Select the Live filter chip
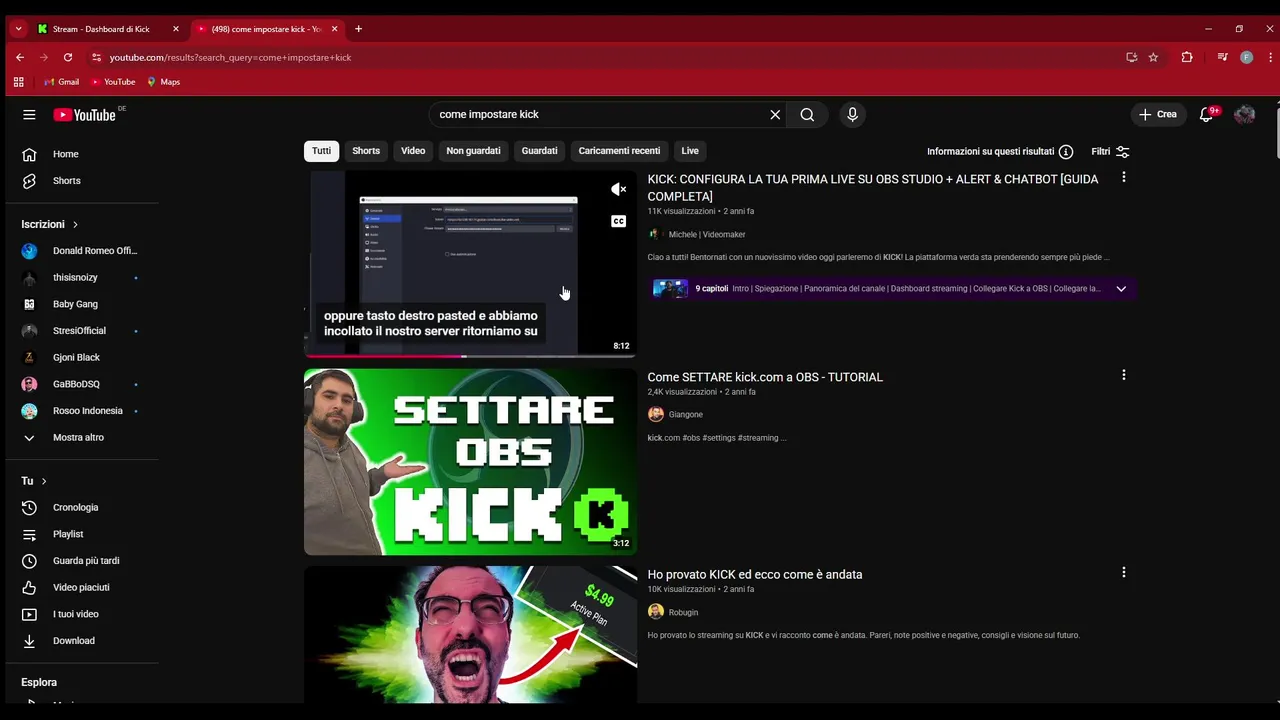This screenshot has height=720, width=1280. (x=690, y=151)
